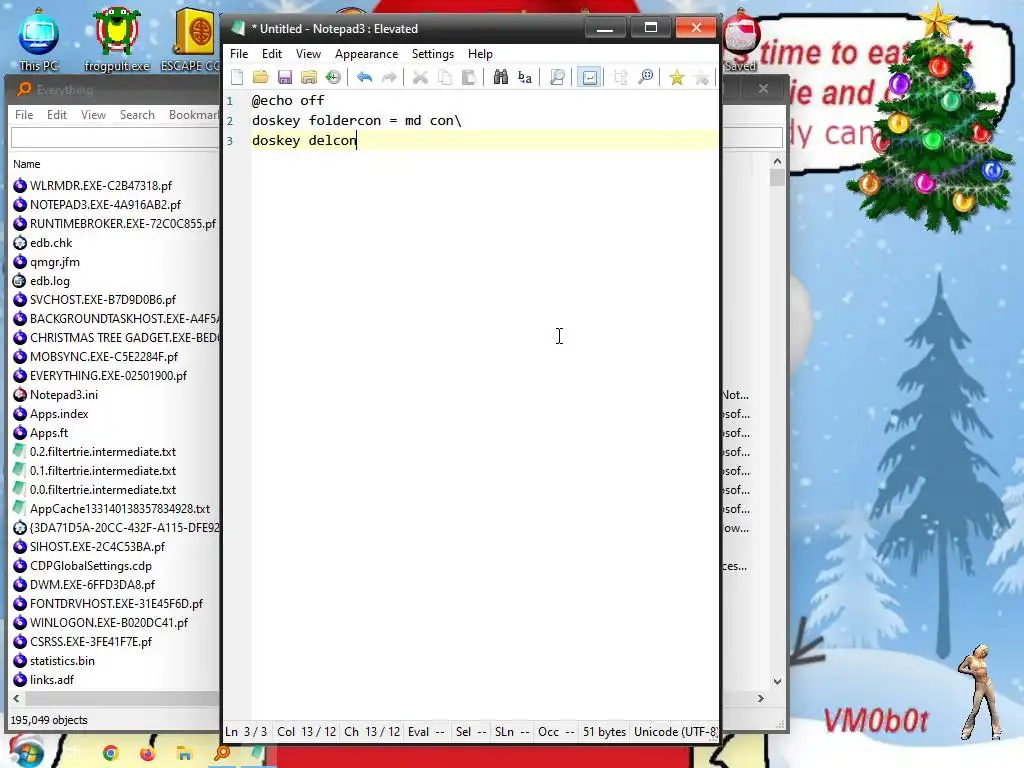Click the Add to Favorites grayed star icon
This screenshot has height=768, width=1024.
[x=701, y=77]
